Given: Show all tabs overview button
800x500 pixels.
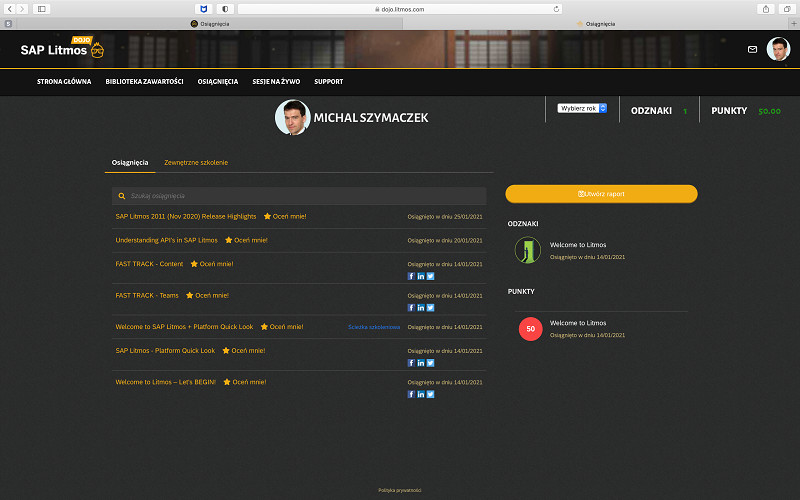Looking at the screenshot, I should pos(787,9).
